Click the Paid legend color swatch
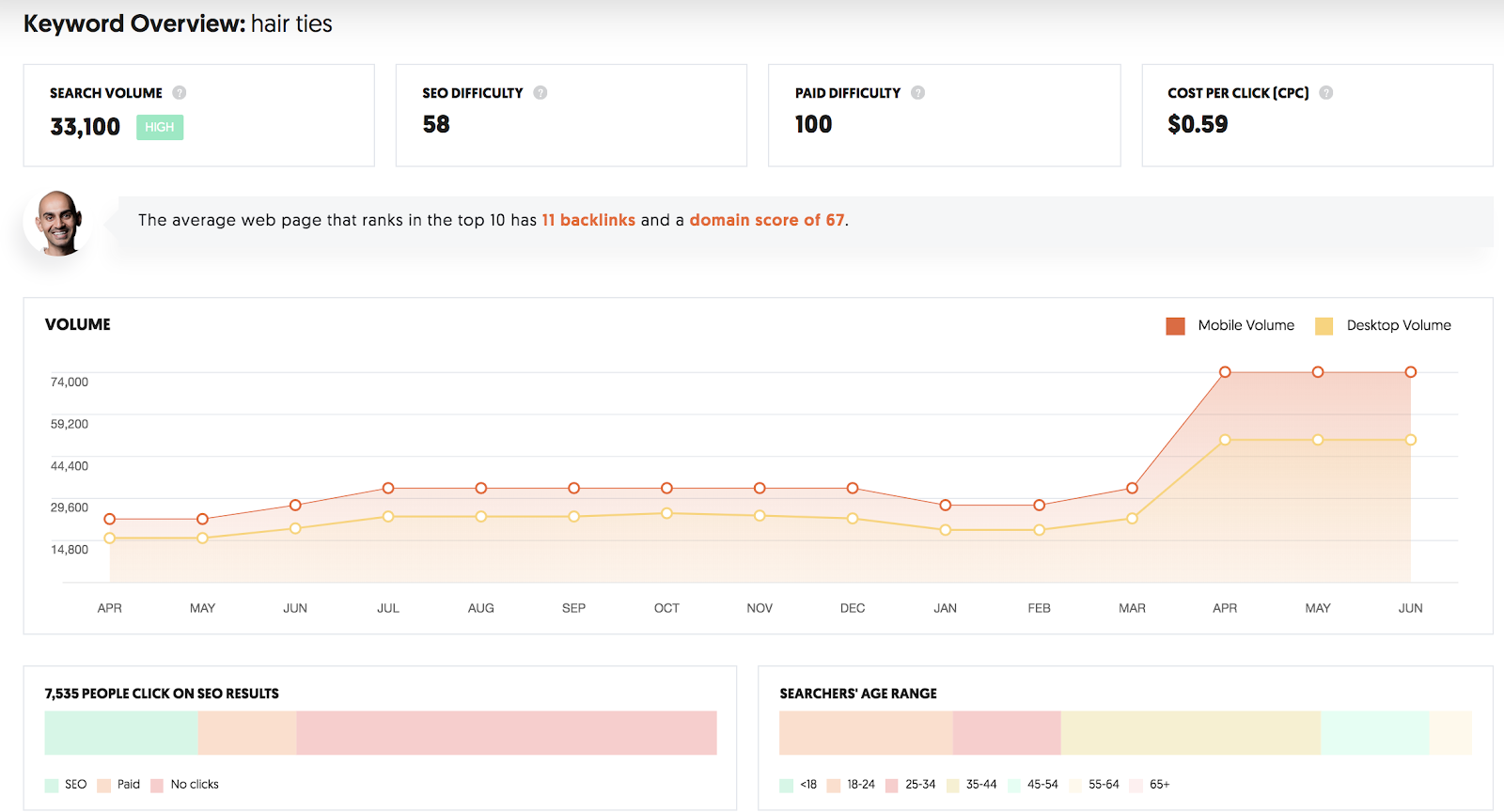 (x=104, y=785)
